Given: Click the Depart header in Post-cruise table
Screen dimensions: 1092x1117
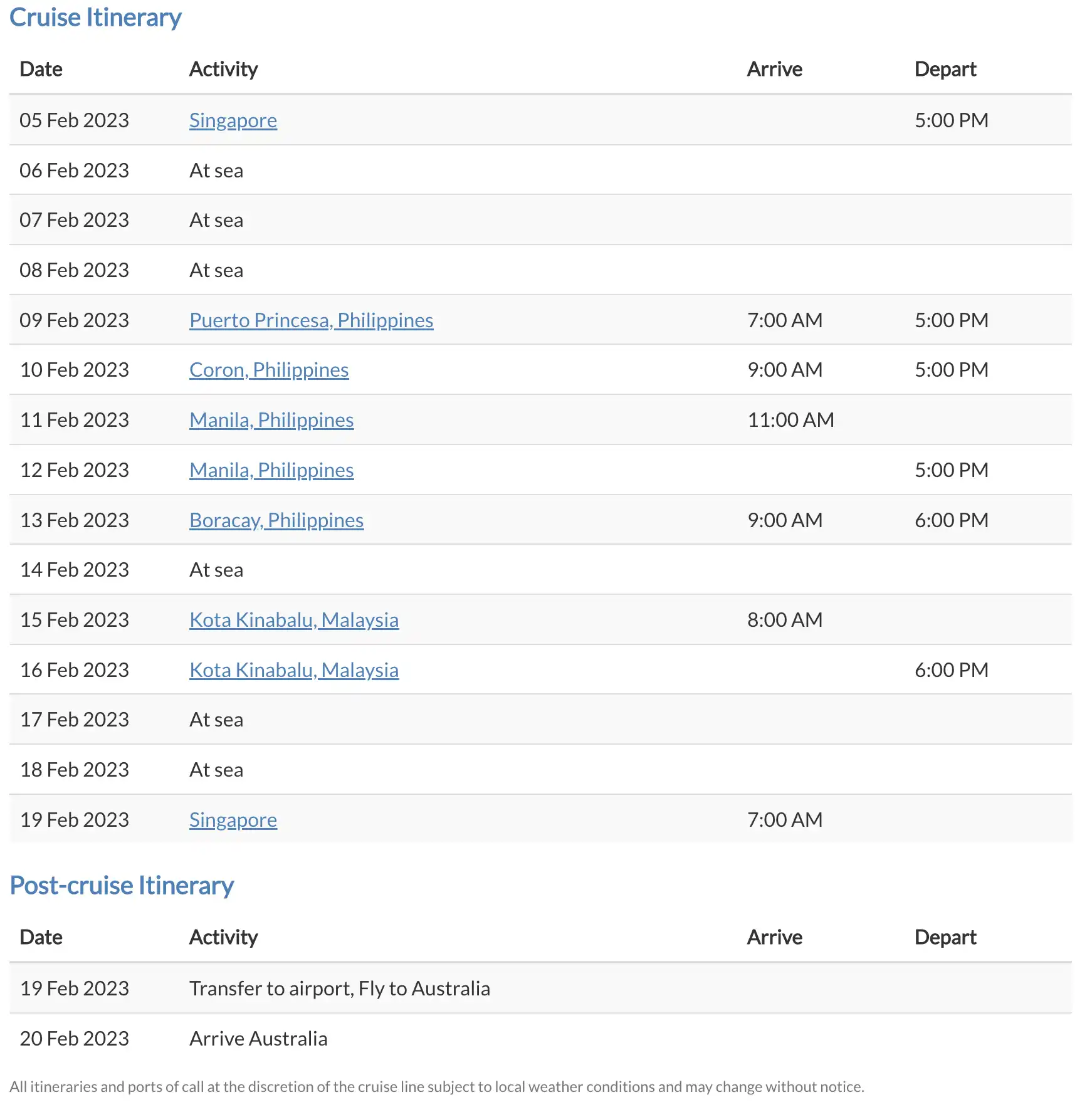Looking at the screenshot, I should coord(945,937).
